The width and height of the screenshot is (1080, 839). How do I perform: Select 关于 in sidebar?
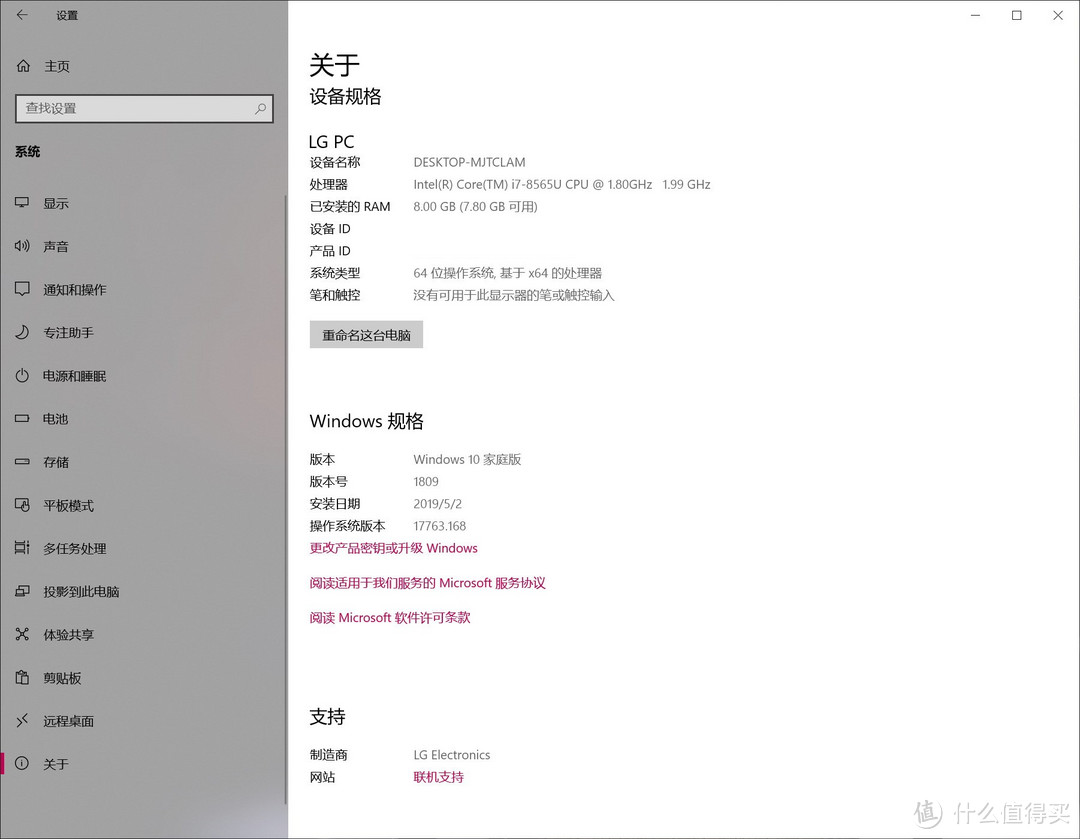pos(56,764)
